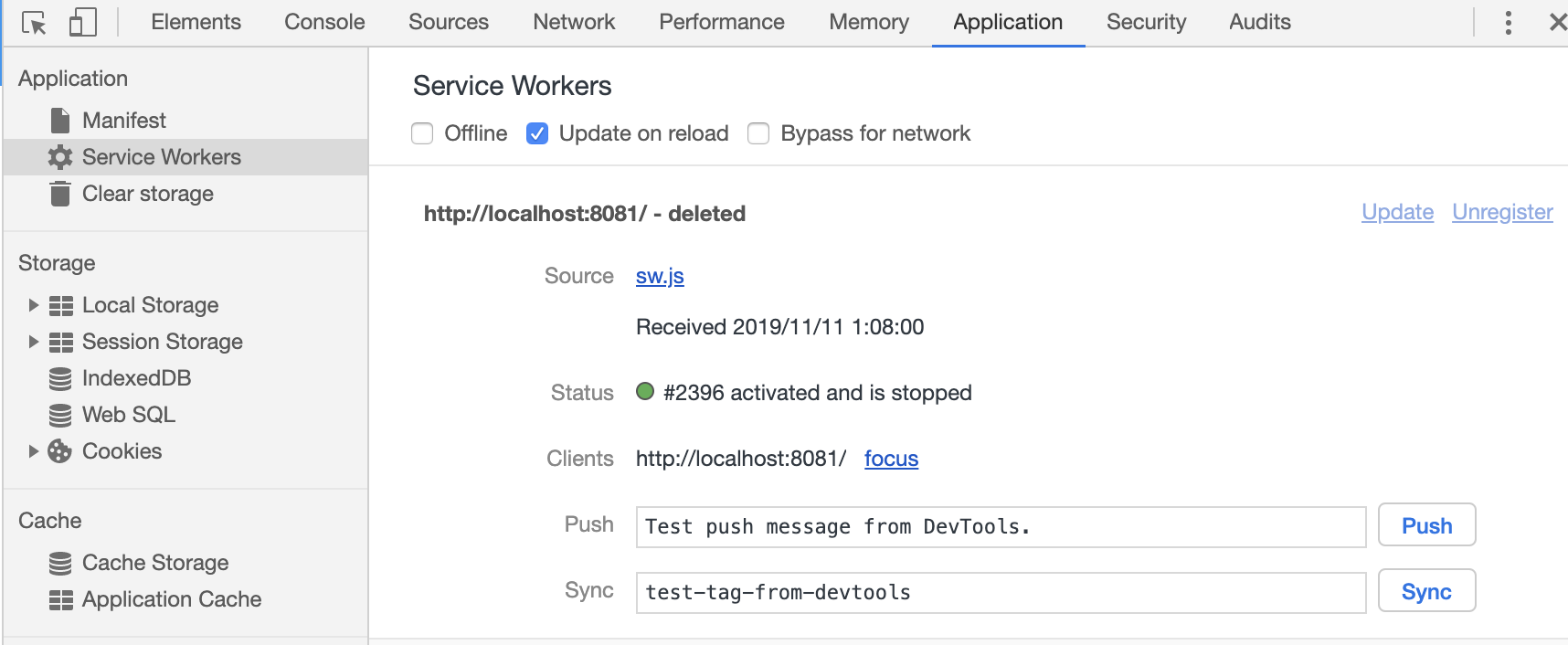Expand the Local Storage tree
1568x645 pixels.
[33, 305]
